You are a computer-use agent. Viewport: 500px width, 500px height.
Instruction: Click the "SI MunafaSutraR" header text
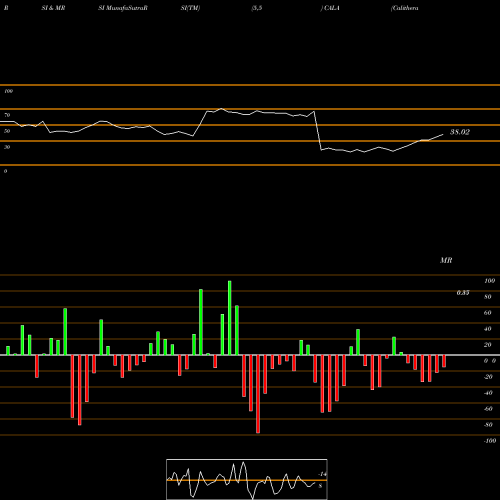(123, 8)
